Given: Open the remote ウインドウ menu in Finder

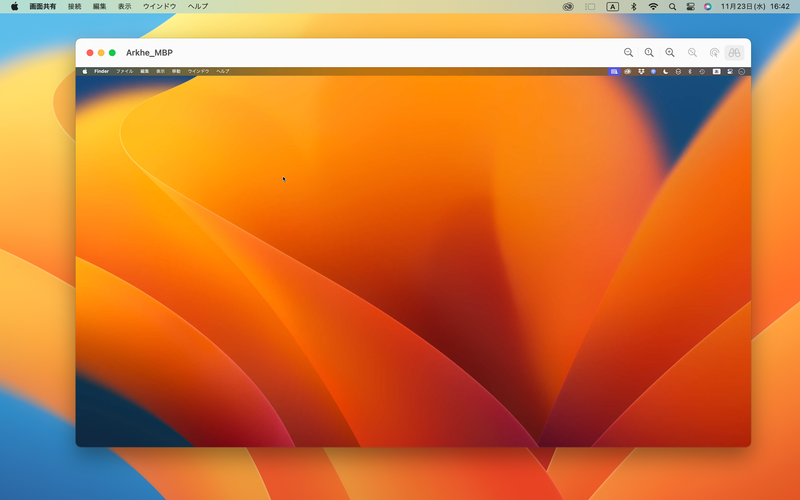Looking at the screenshot, I should click(x=198, y=71).
